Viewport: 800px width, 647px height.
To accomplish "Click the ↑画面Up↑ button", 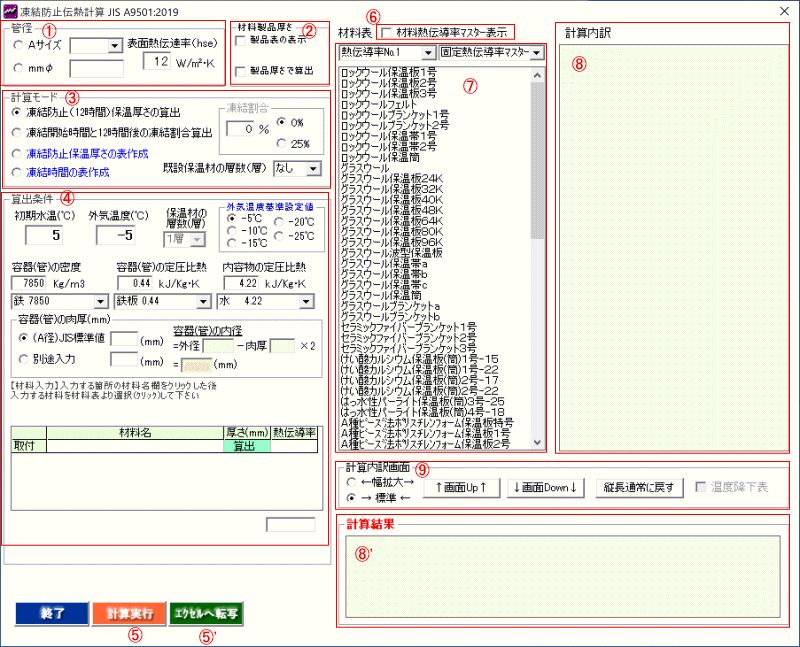I will pos(460,487).
